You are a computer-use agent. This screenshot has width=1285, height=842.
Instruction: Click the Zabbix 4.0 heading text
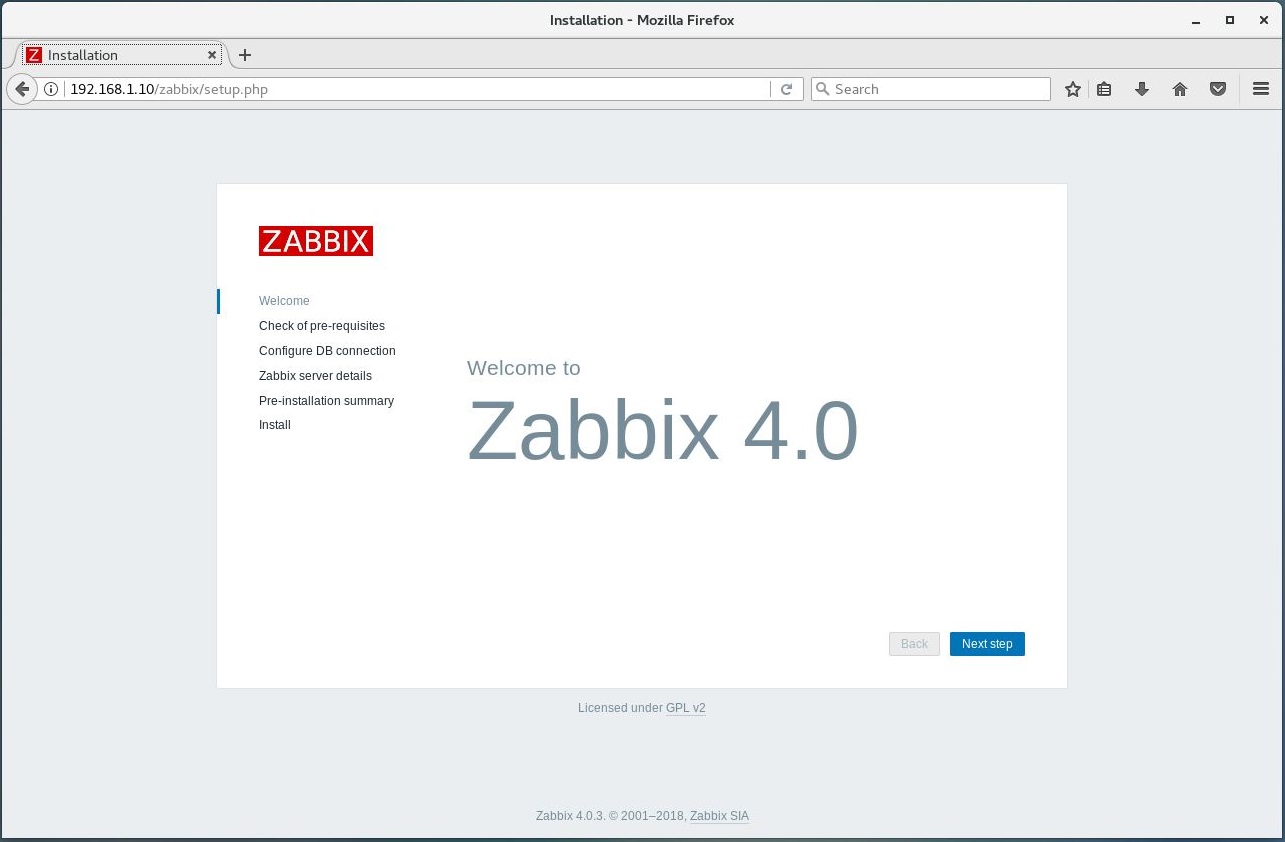[x=663, y=430]
